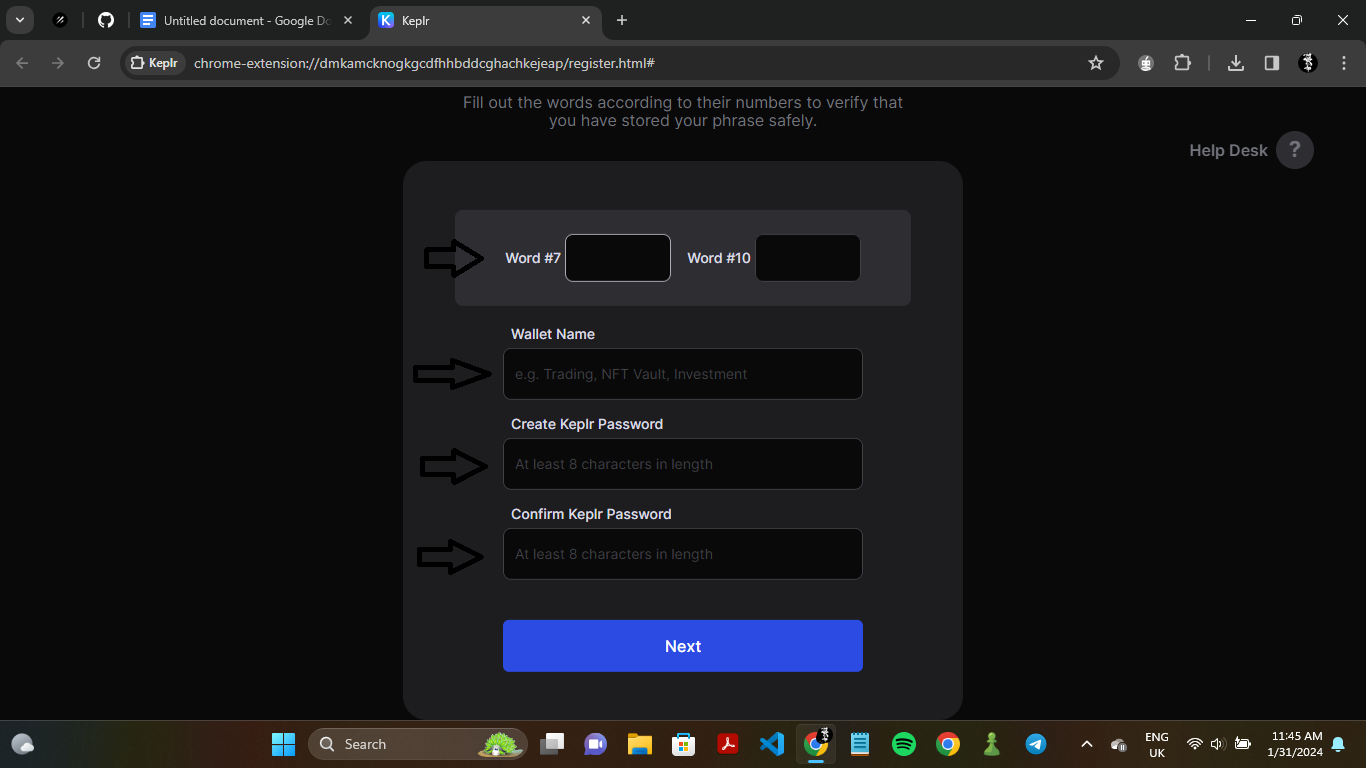Reload the page
Image resolution: width=1366 pixels, height=768 pixels.
(94, 63)
